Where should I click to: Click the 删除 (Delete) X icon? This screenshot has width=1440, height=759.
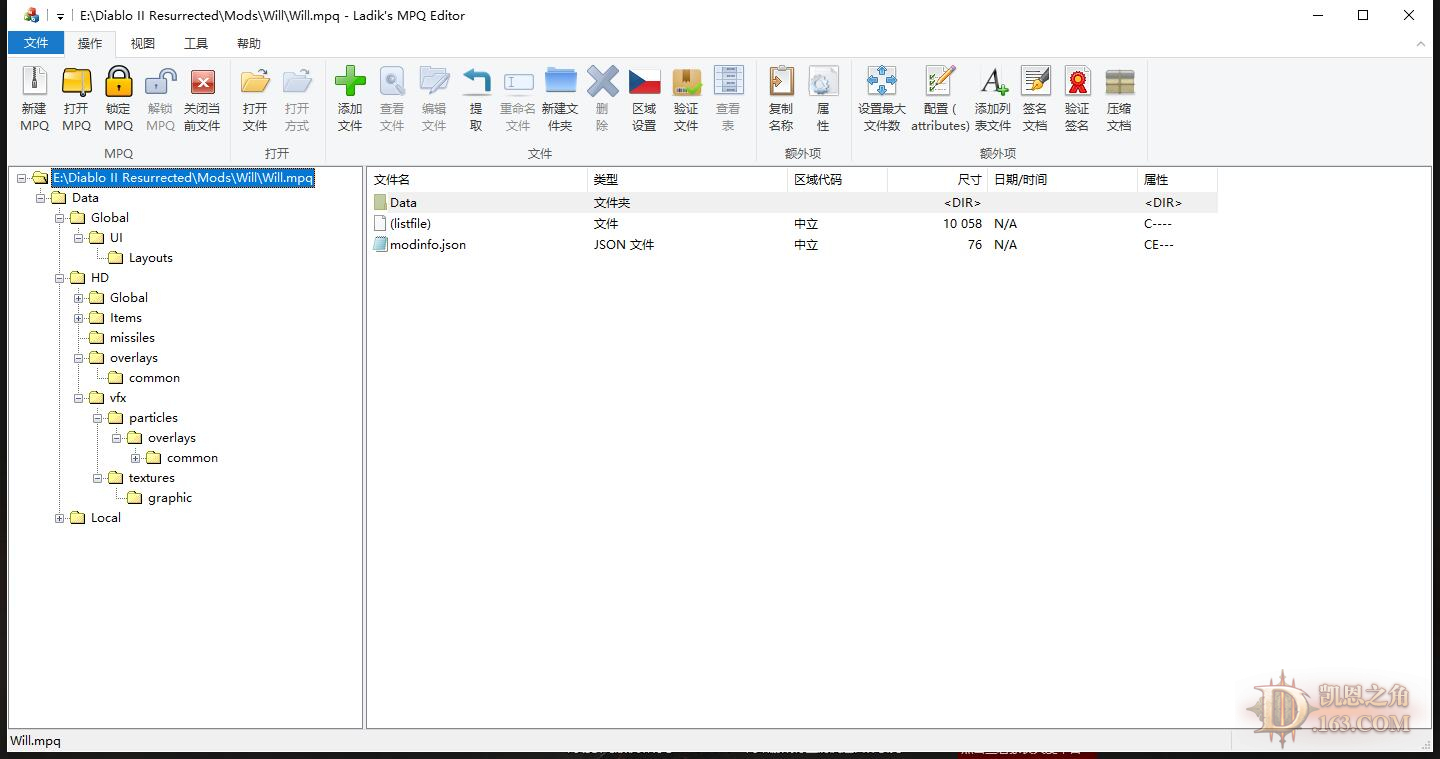602,82
